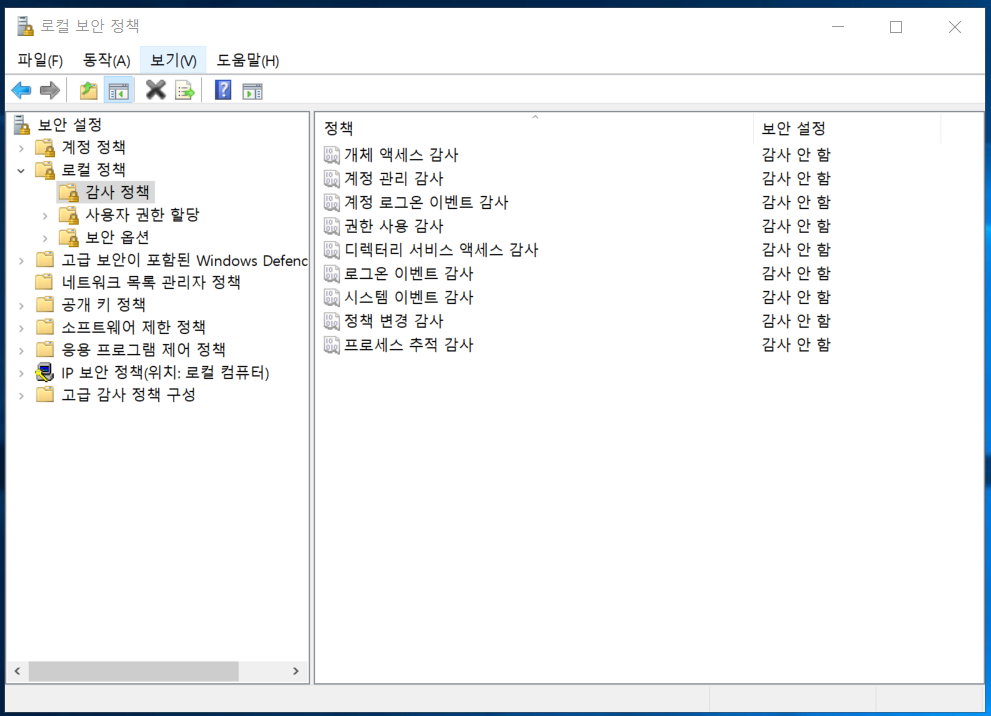Click the 로컬 보안 정책 title bar icon

coord(25,26)
